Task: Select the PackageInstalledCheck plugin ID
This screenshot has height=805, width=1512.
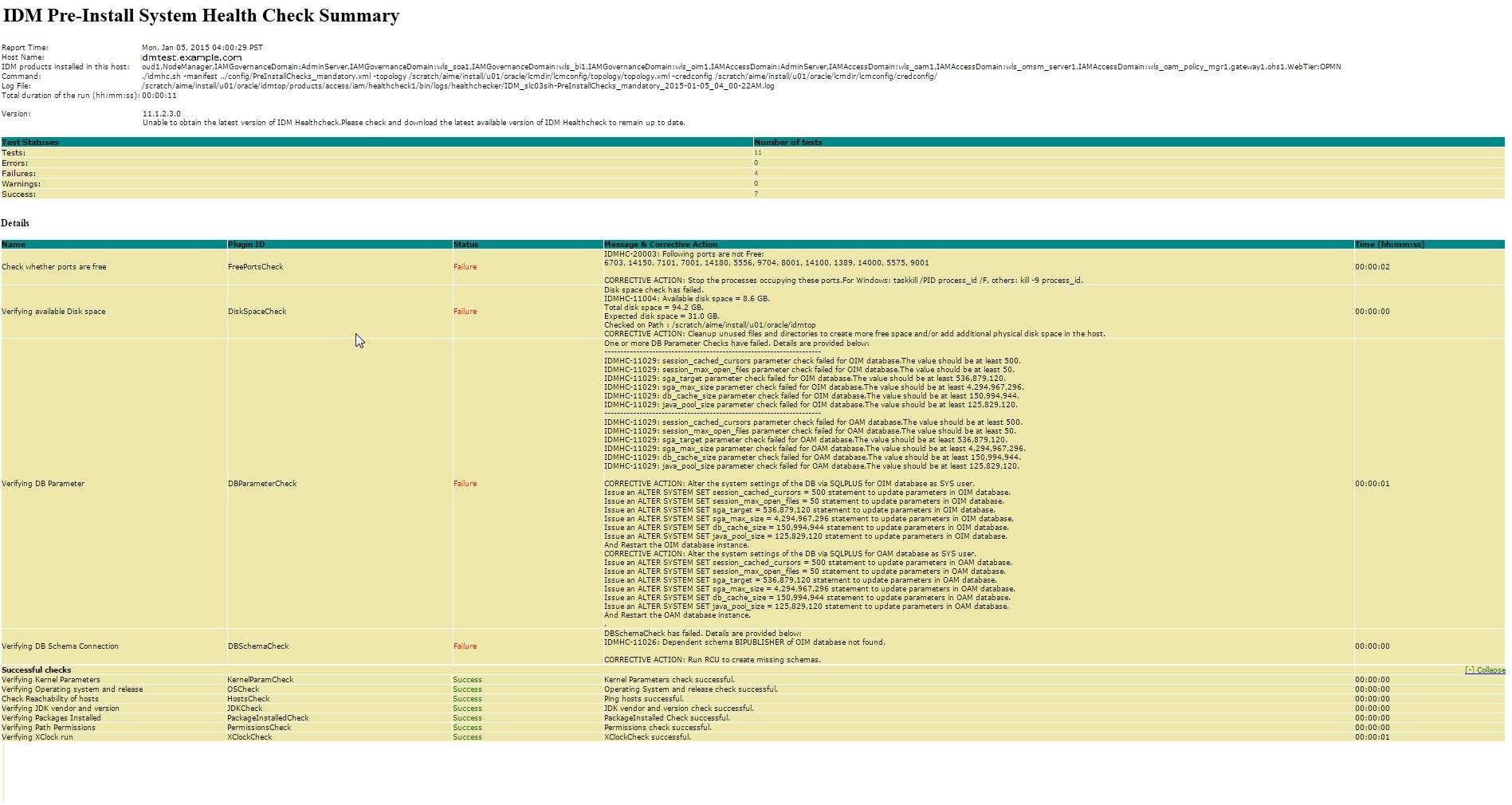Action: click(x=268, y=718)
